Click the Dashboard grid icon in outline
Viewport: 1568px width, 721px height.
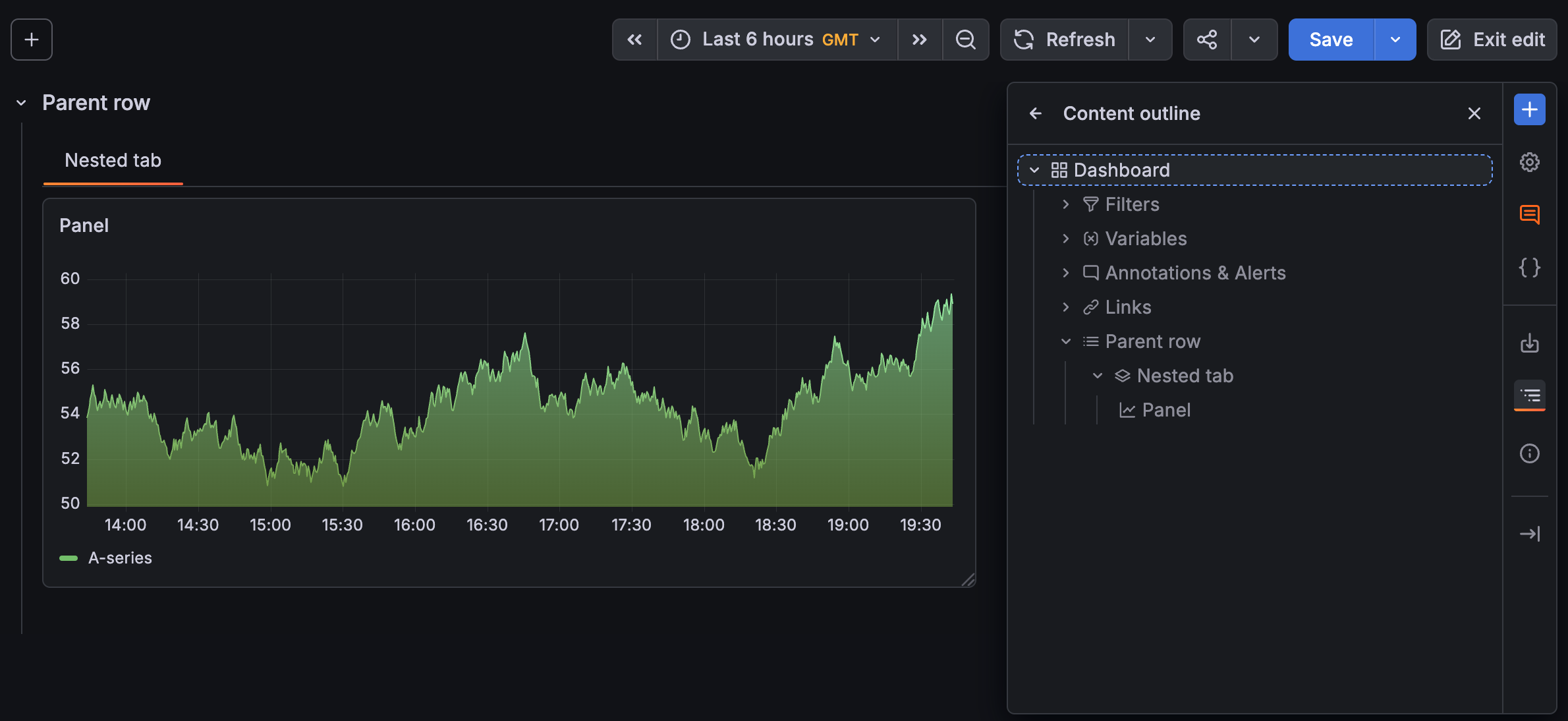tap(1059, 170)
